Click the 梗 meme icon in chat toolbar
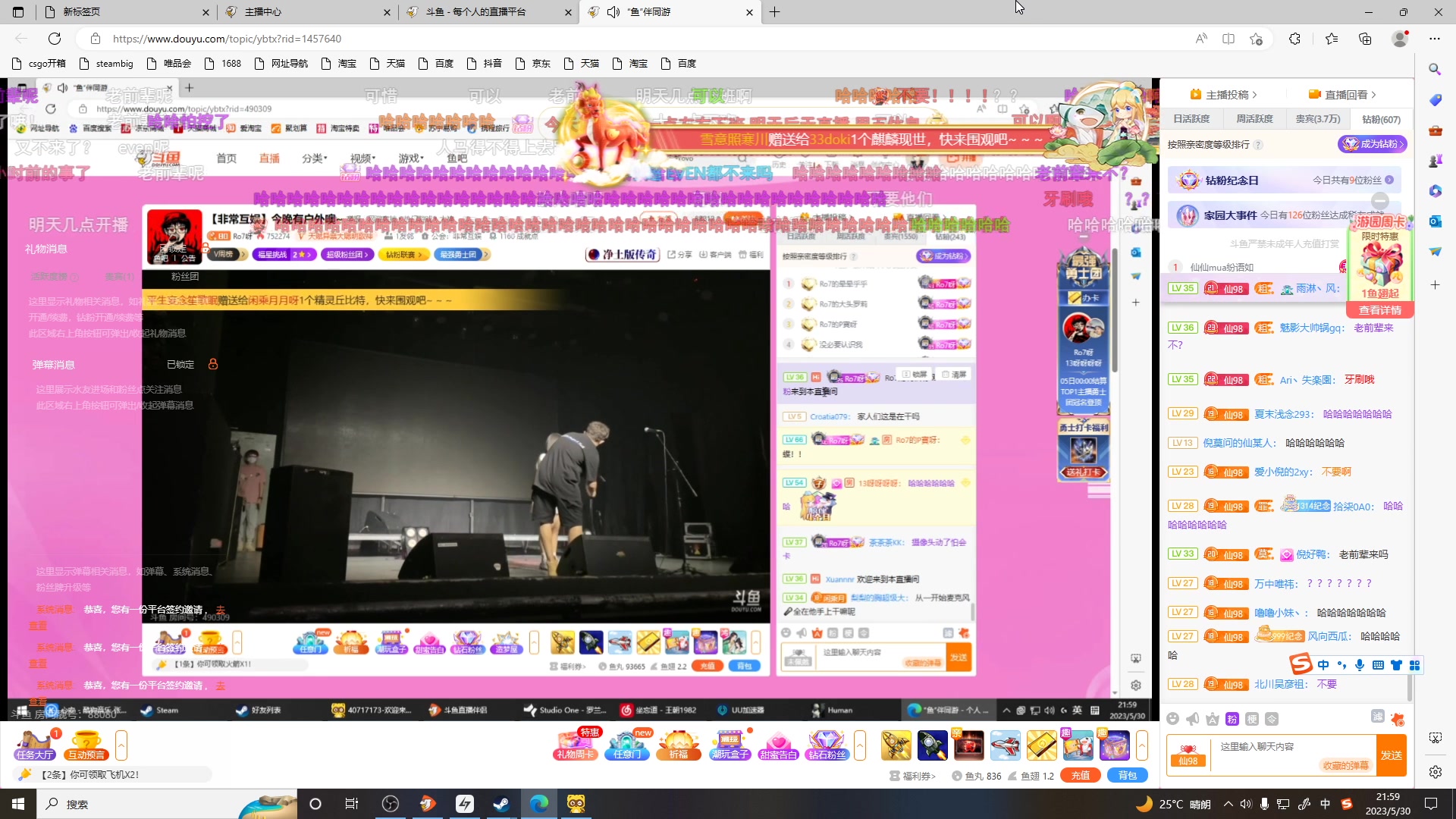Screen dimensions: 1456x819 pyautogui.click(x=1252, y=719)
